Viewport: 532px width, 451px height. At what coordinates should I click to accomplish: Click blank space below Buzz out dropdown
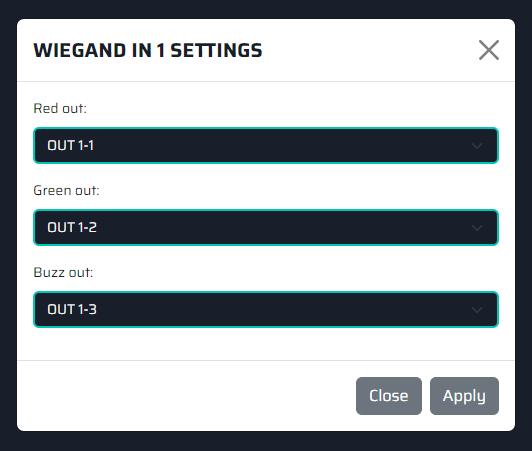click(266, 343)
